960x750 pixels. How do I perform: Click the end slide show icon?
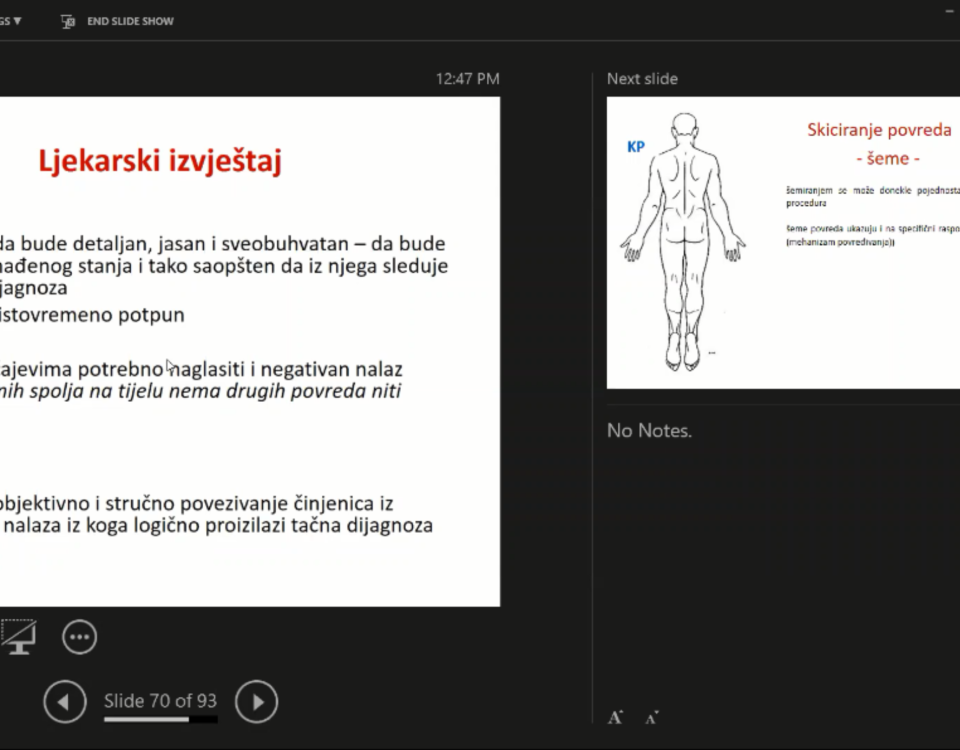(x=68, y=21)
